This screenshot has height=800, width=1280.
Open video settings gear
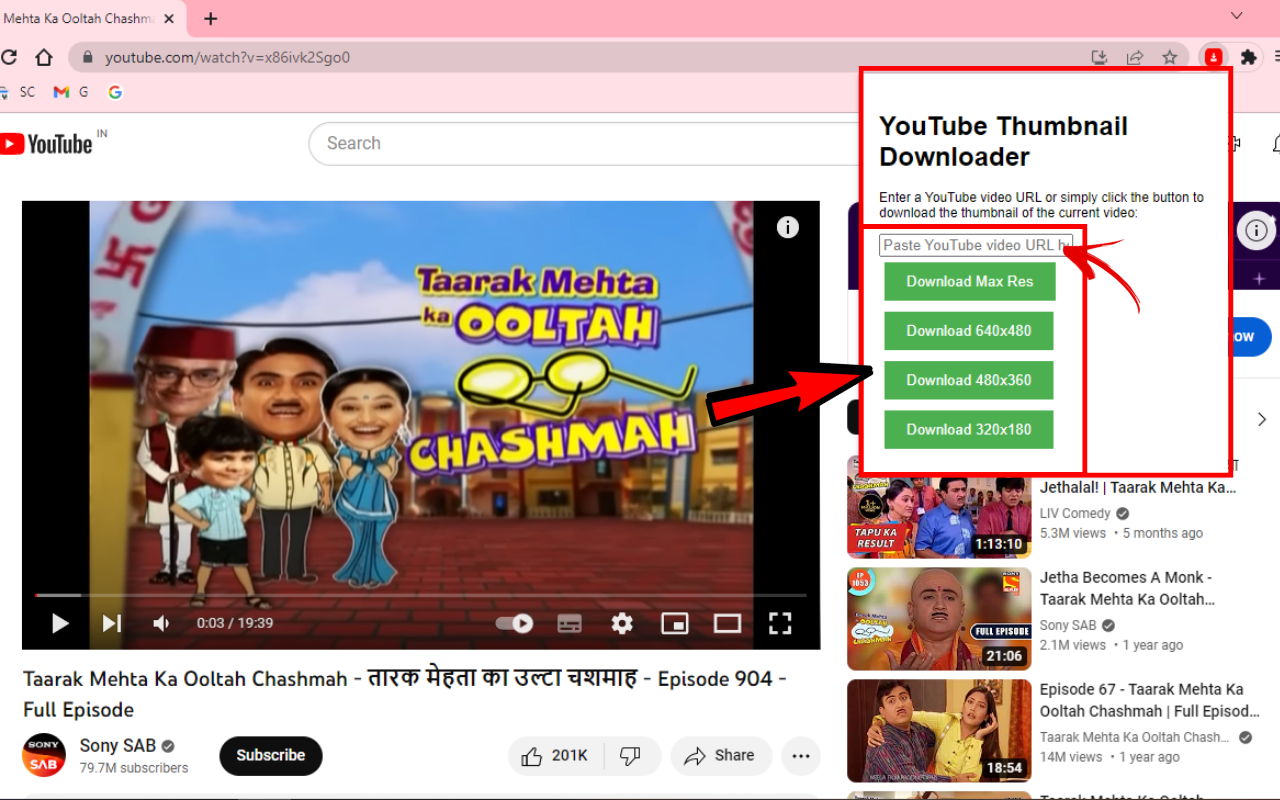pyautogui.click(x=622, y=623)
